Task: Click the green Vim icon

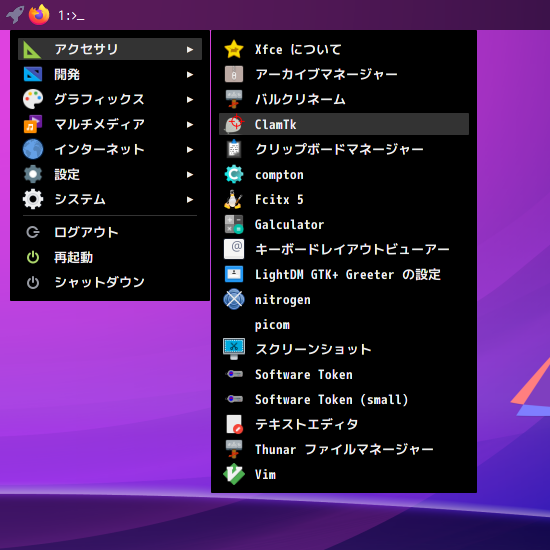Action: [x=234, y=474]
